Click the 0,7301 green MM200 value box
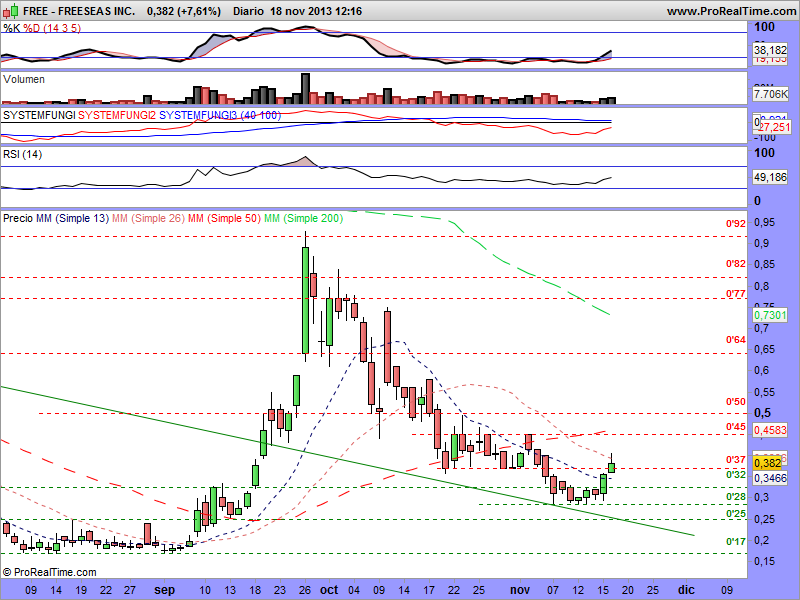Viewport: 800px width, 600px height. (x=770, y=315)
